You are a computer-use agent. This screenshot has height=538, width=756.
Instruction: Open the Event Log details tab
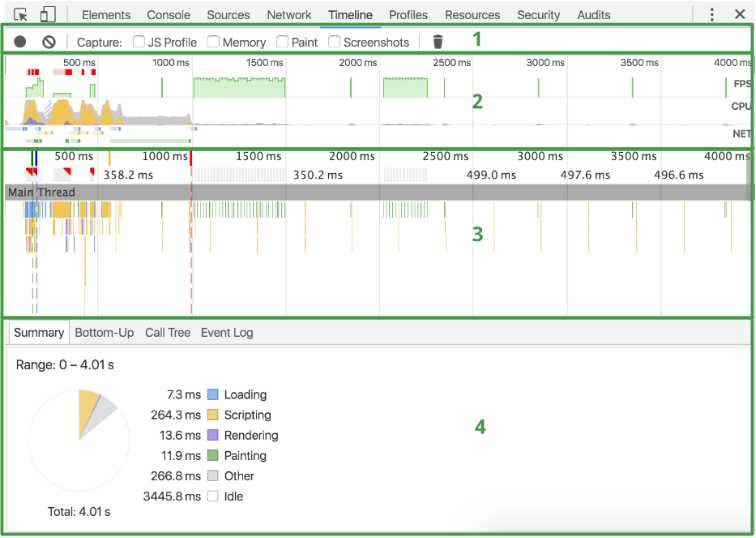pos(227,333)
